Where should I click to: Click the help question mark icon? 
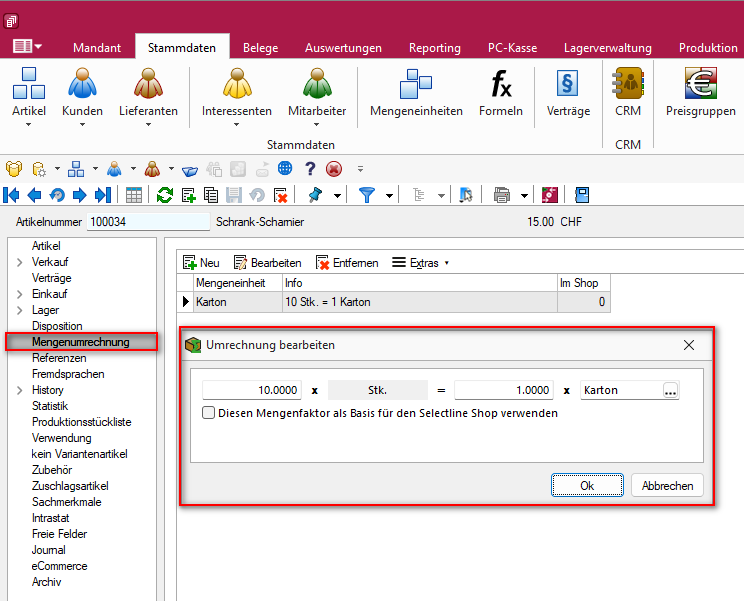310,169
